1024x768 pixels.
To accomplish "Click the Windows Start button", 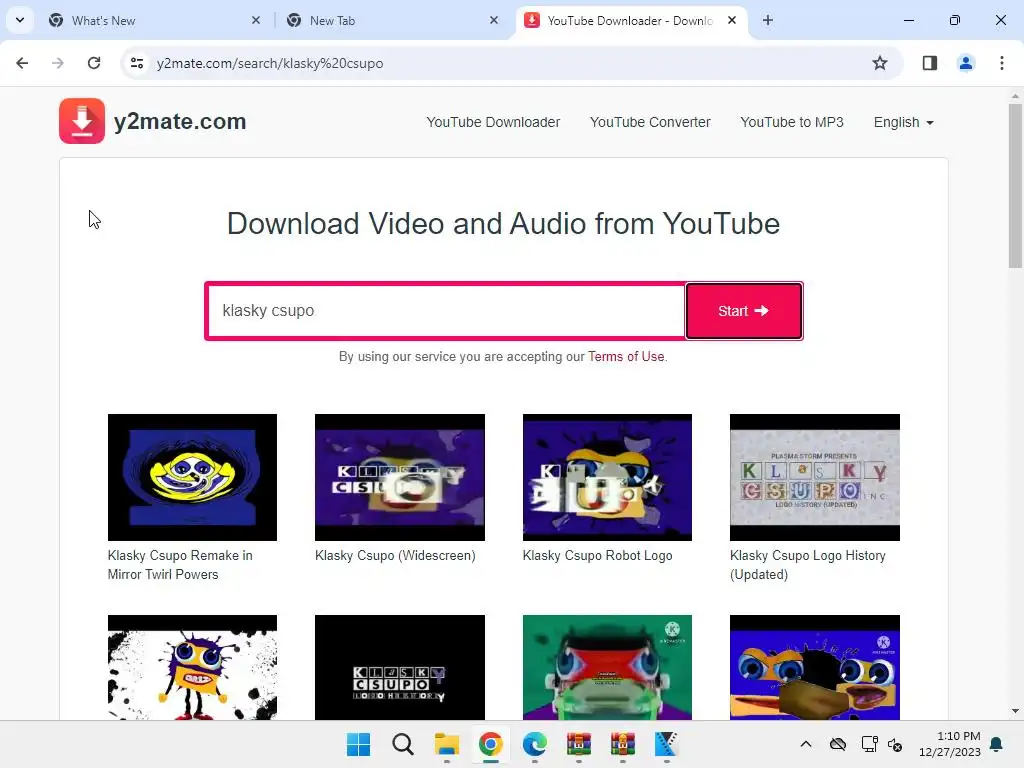I will tap(359, 744).
